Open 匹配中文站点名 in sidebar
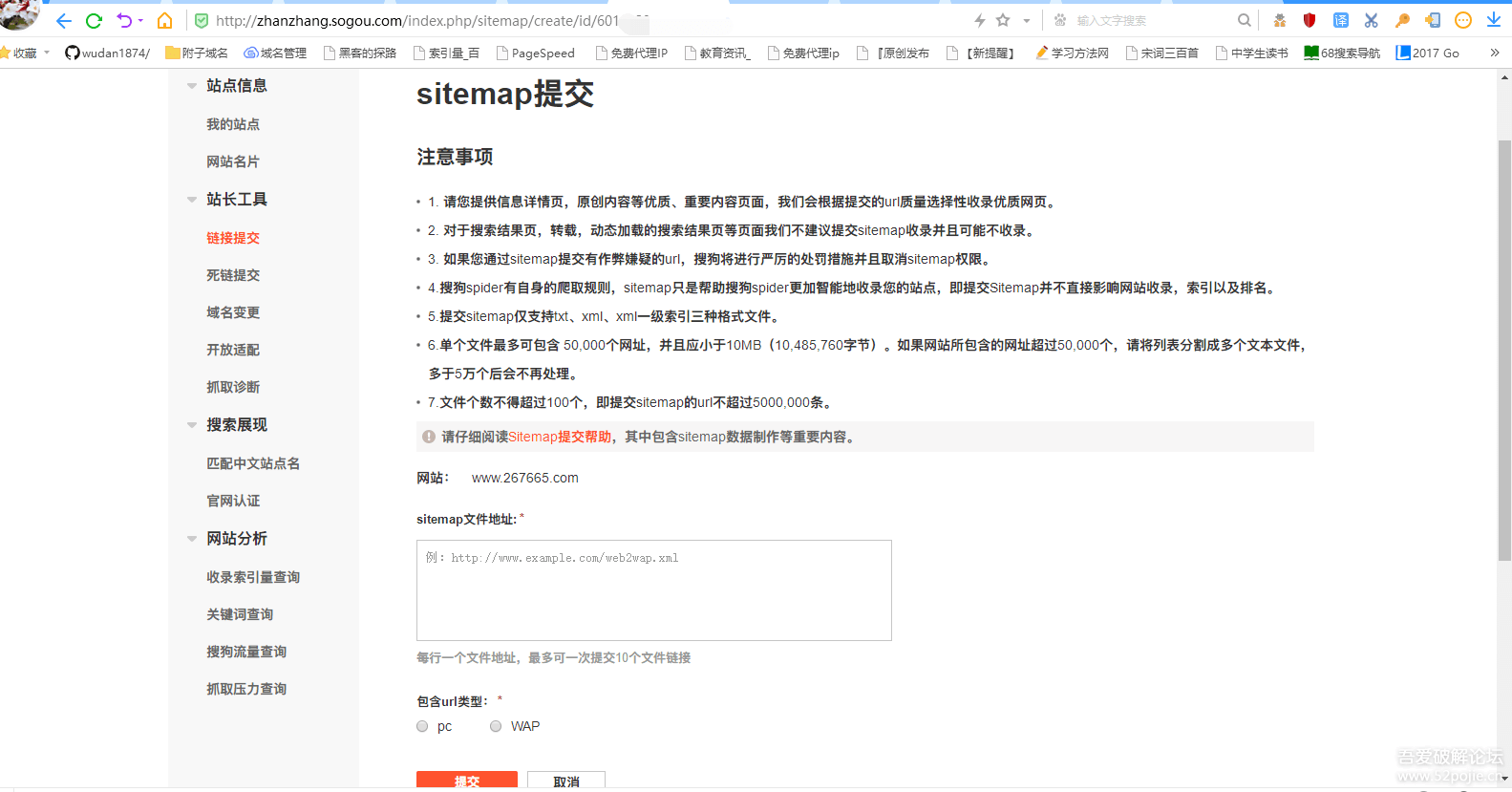 (x=253, y=463)
